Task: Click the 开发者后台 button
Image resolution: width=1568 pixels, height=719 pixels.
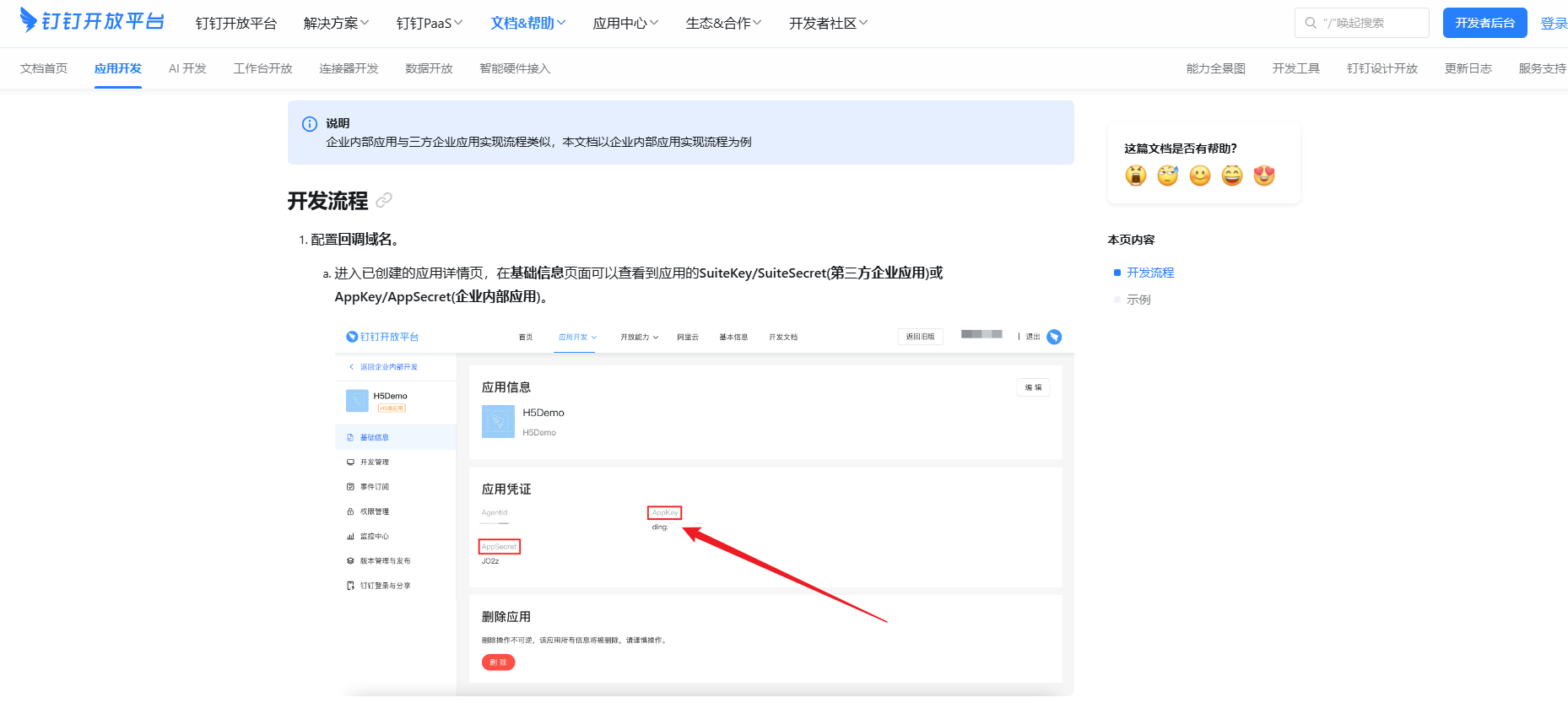Action: click(1484, 23)
